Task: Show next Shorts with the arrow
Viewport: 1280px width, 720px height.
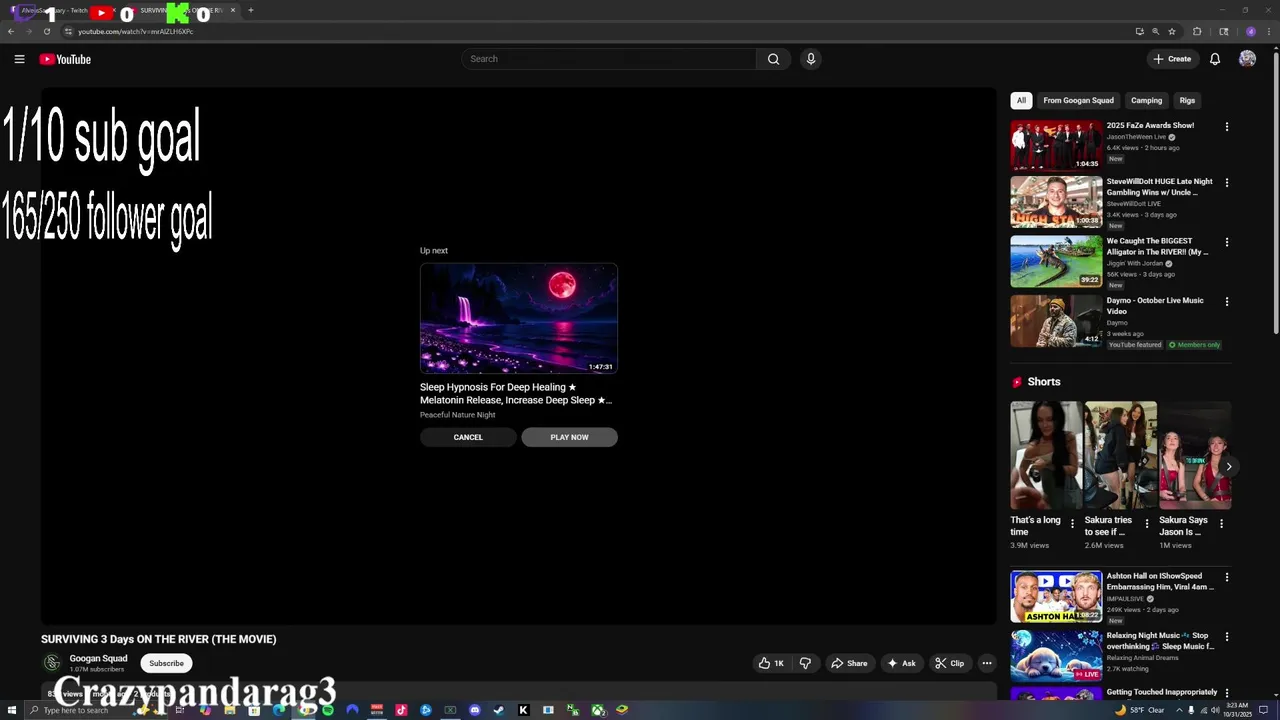Action: click(x=1228, y=466)
